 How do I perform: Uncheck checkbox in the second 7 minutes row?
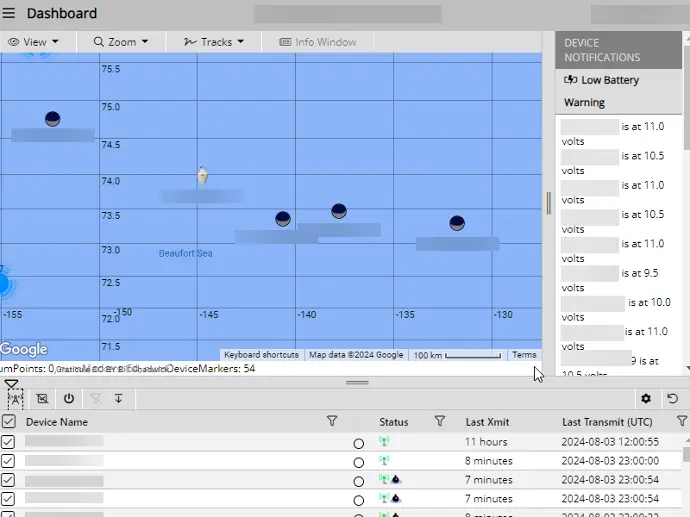coord(8,499)
